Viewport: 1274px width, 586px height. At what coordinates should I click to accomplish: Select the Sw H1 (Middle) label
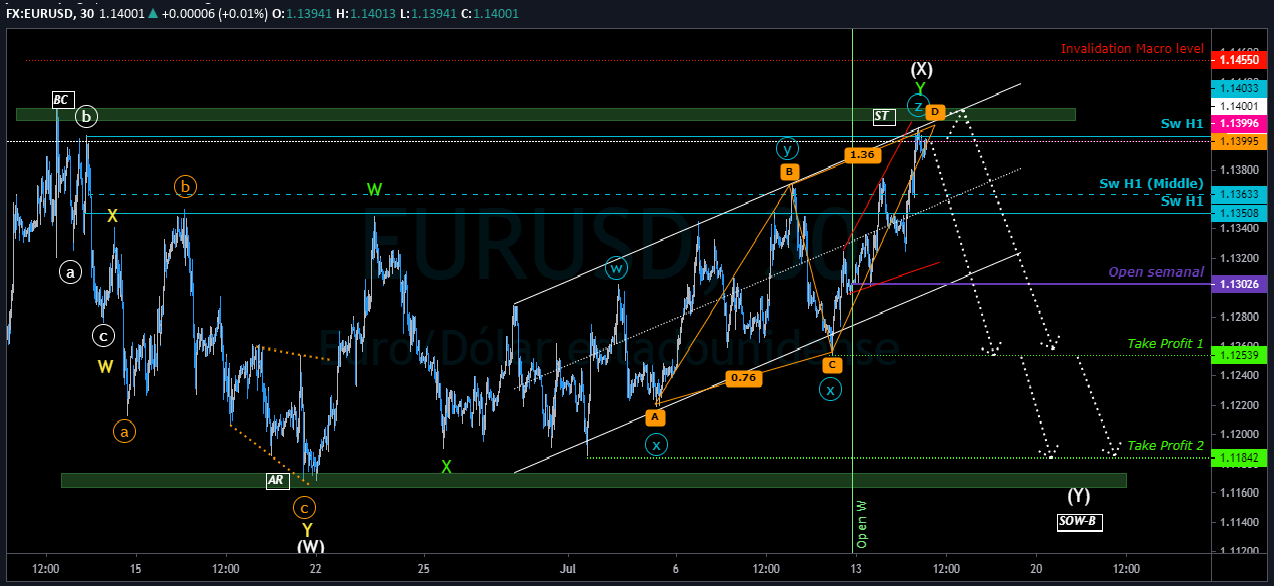pyautogui.click(x=1151, y=183)
